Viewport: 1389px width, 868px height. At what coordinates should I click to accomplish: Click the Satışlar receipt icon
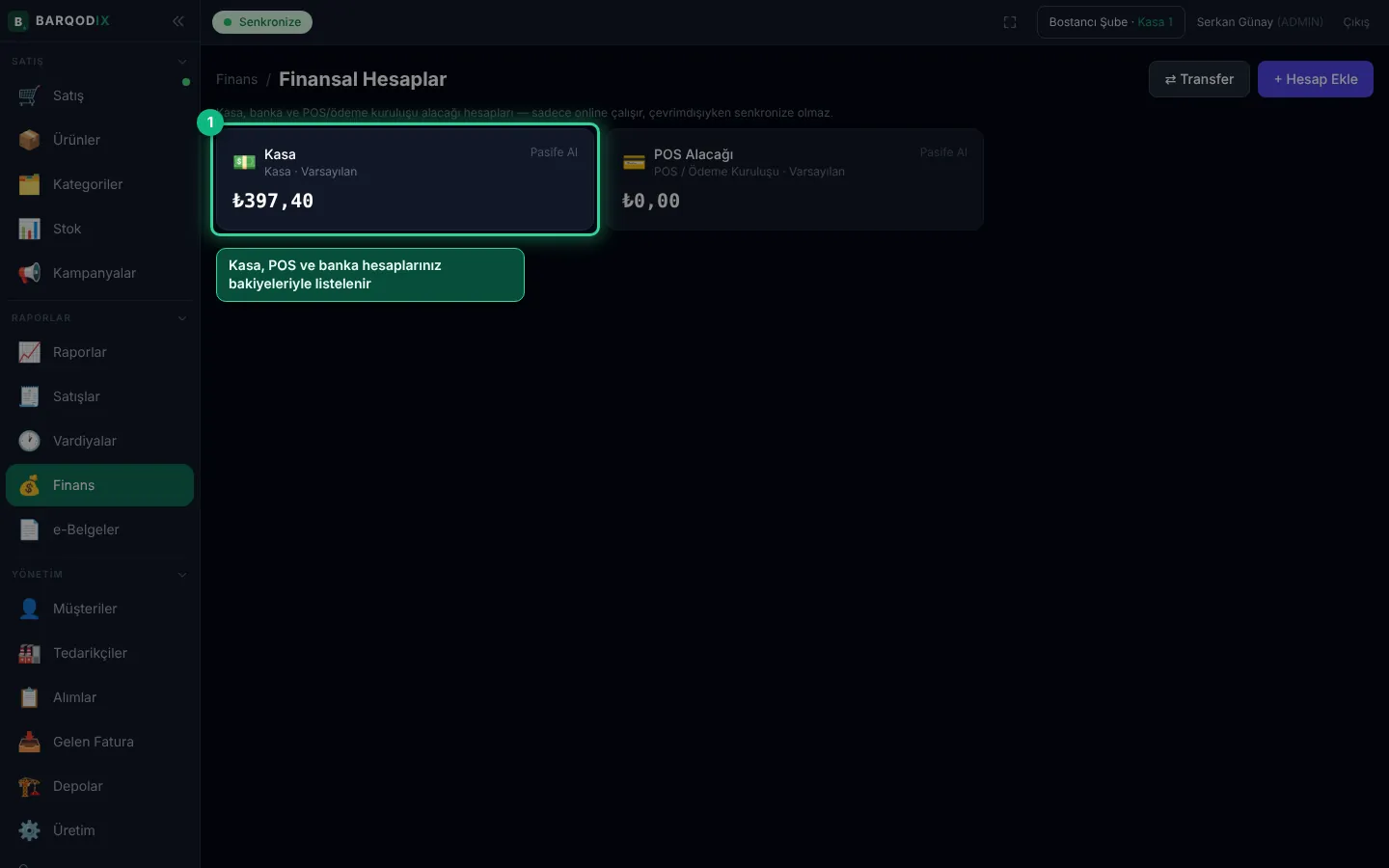[x=29, y=396]
